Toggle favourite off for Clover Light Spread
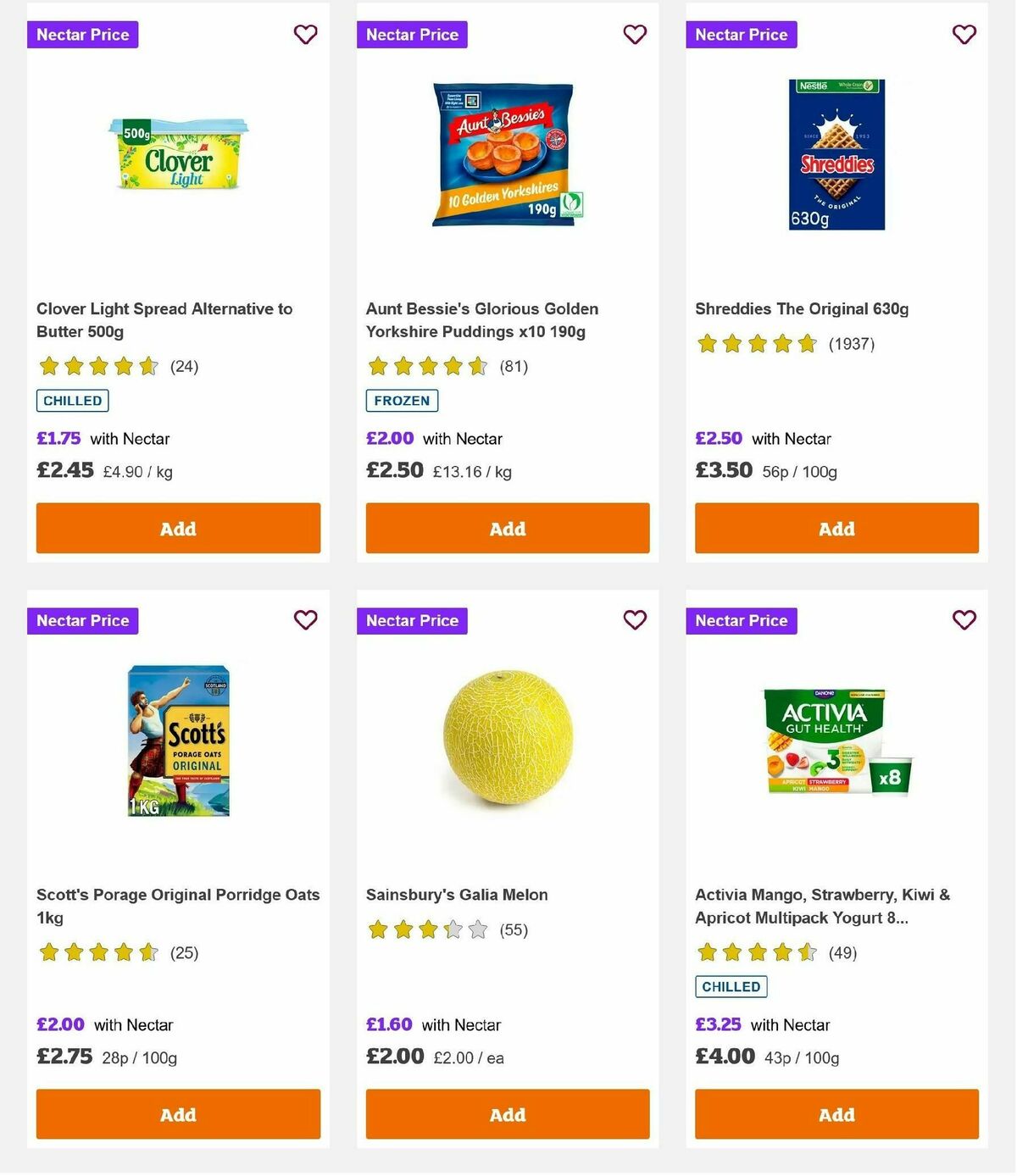 [305, 35]
